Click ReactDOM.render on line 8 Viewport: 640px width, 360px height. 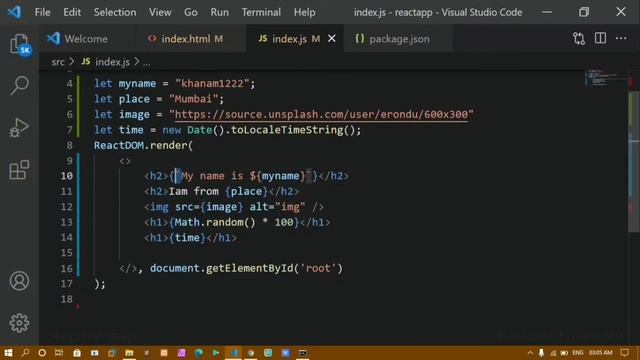pos(140,145)
